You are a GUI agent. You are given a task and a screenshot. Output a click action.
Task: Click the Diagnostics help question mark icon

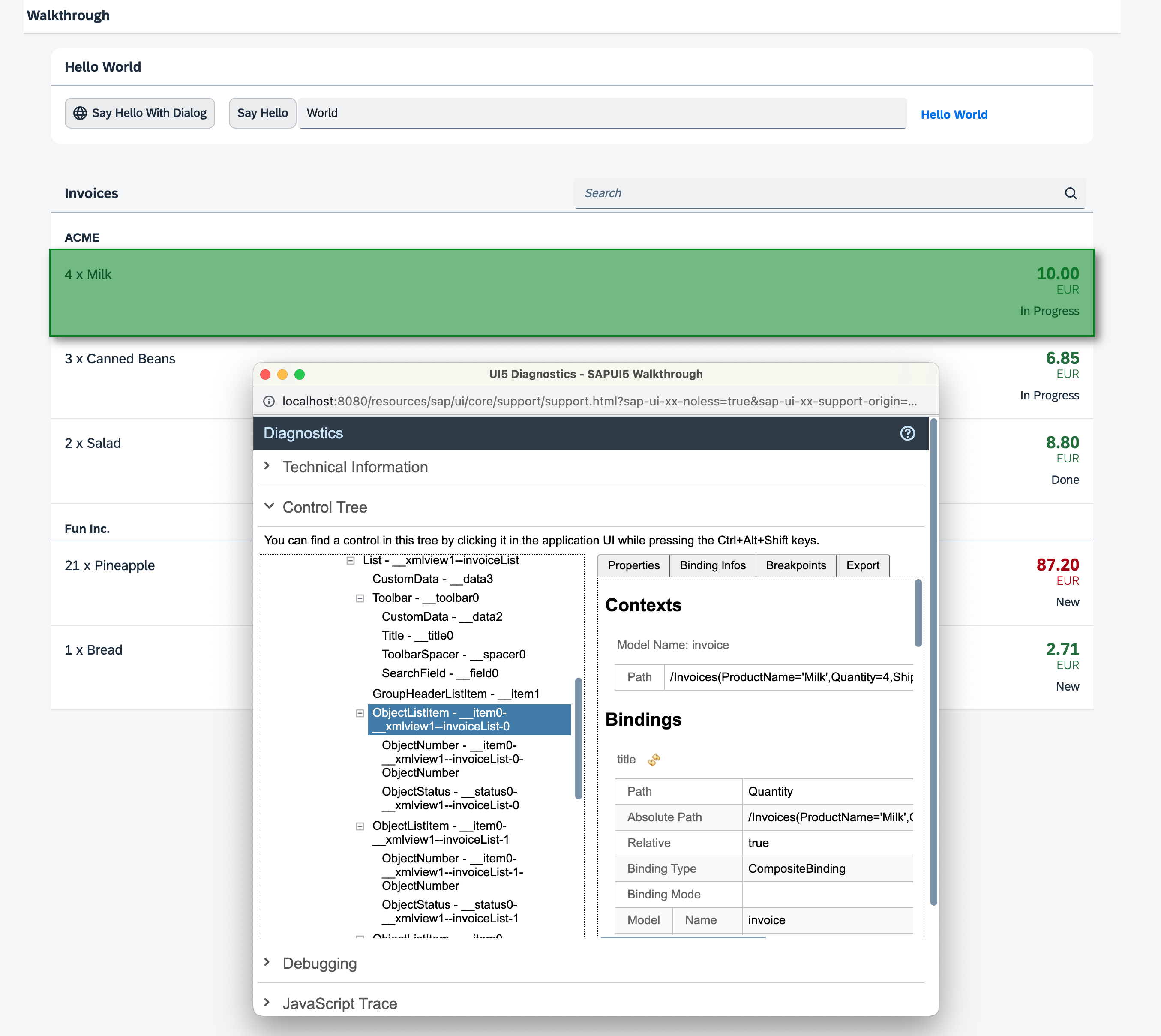click(x=907, y=433)
